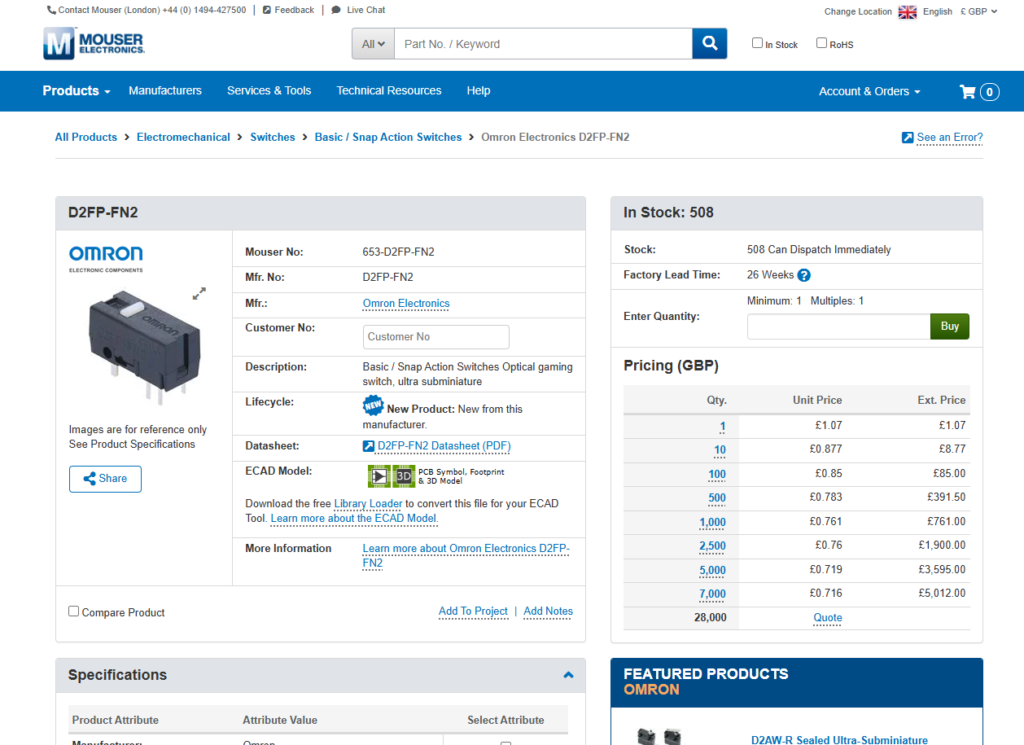
Task: Collapse the Specifications section chevron
Action: (x=568, y=675)
